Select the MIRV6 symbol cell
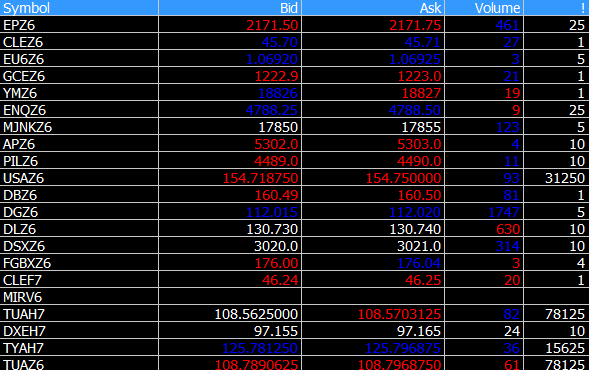This screenshot has width=589, height=370. click(x=79, y=297)
